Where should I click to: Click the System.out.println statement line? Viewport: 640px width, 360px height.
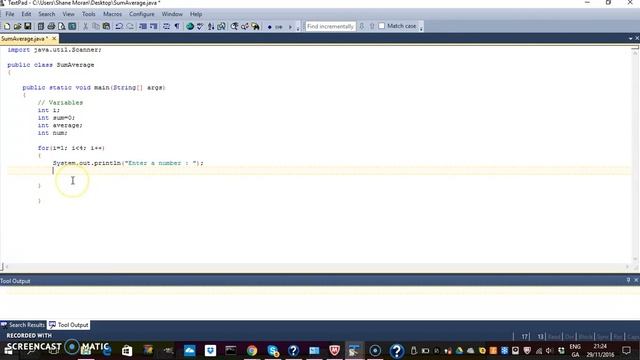pos(128,163)
